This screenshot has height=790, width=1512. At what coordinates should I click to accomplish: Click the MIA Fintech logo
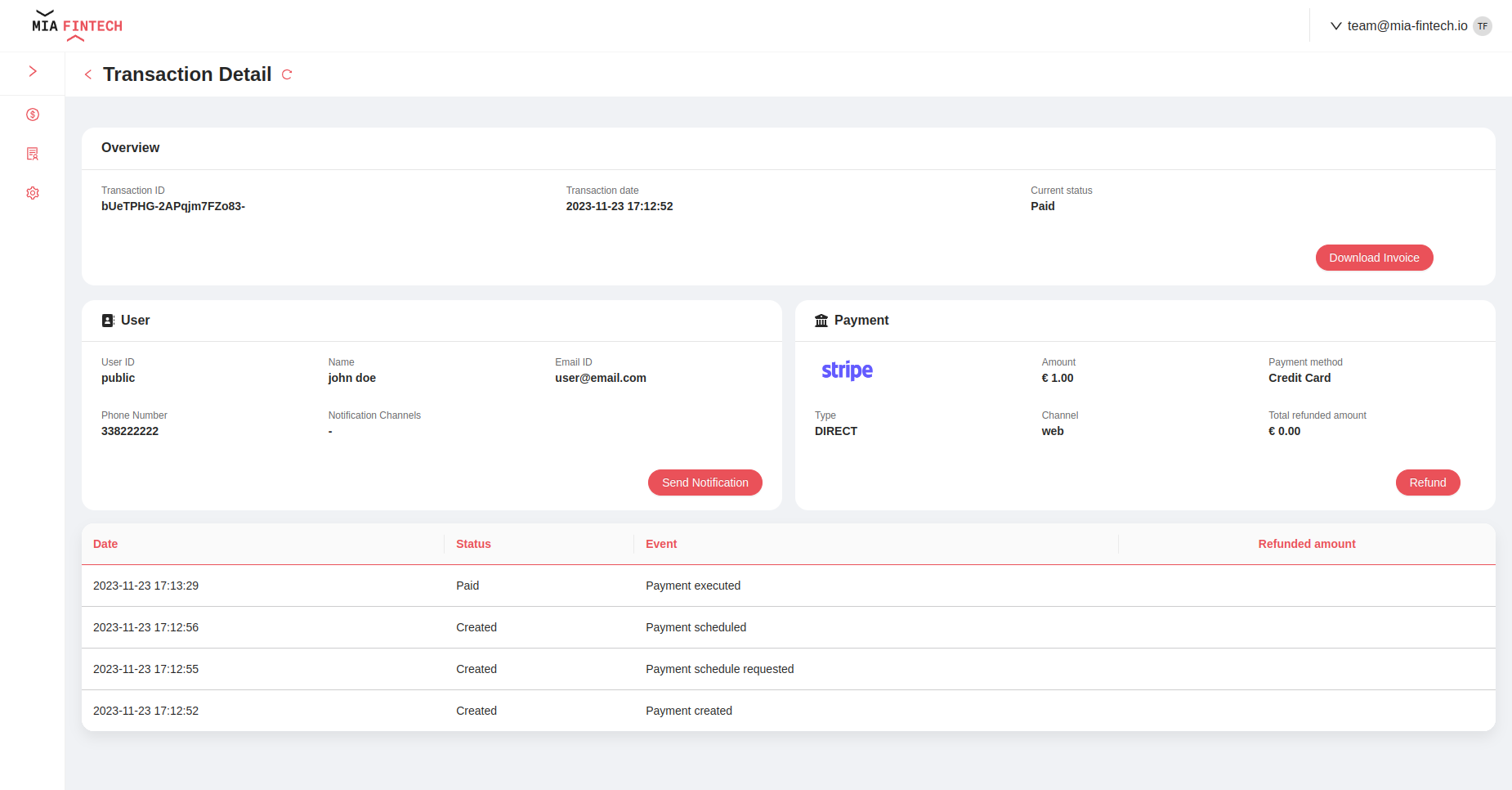[76, 25]
